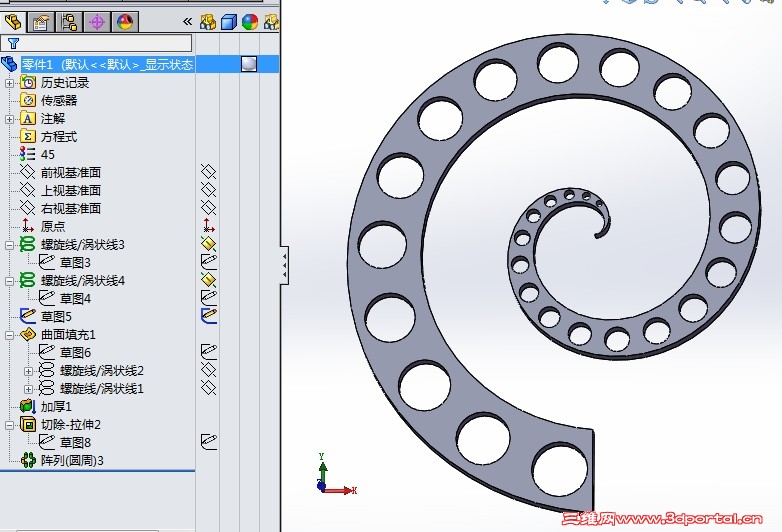Collapse the display pane with double chevron
This screenshot has width=782, height=532.
point(187,21)
